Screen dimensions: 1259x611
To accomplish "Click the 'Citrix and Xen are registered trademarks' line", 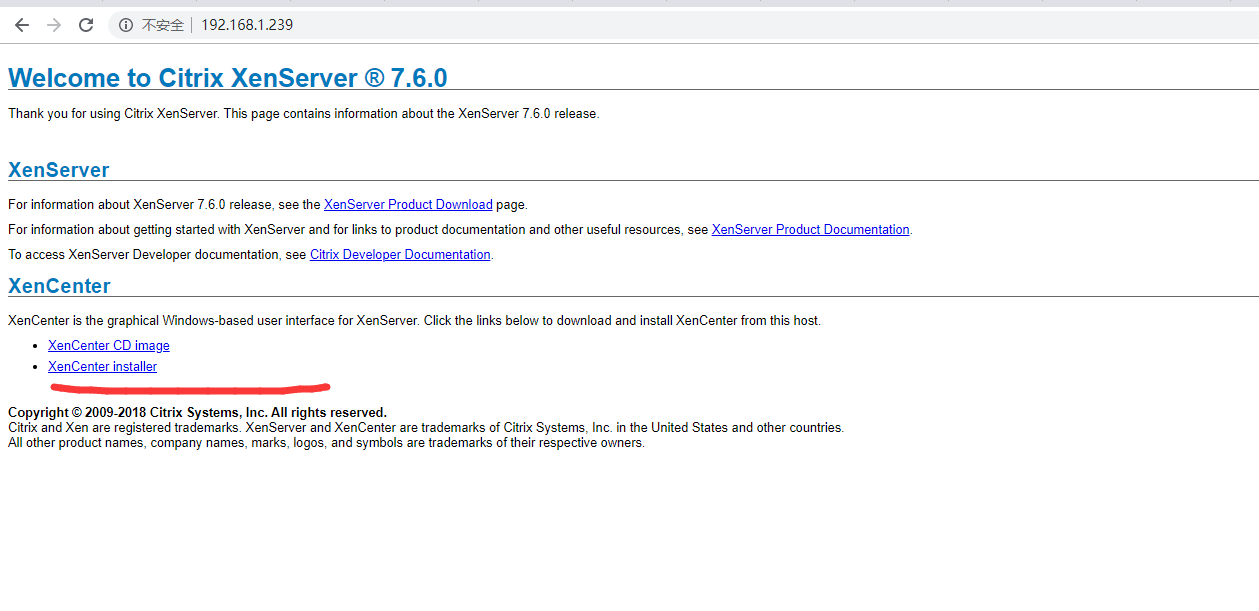I will (x=425, y=428).
